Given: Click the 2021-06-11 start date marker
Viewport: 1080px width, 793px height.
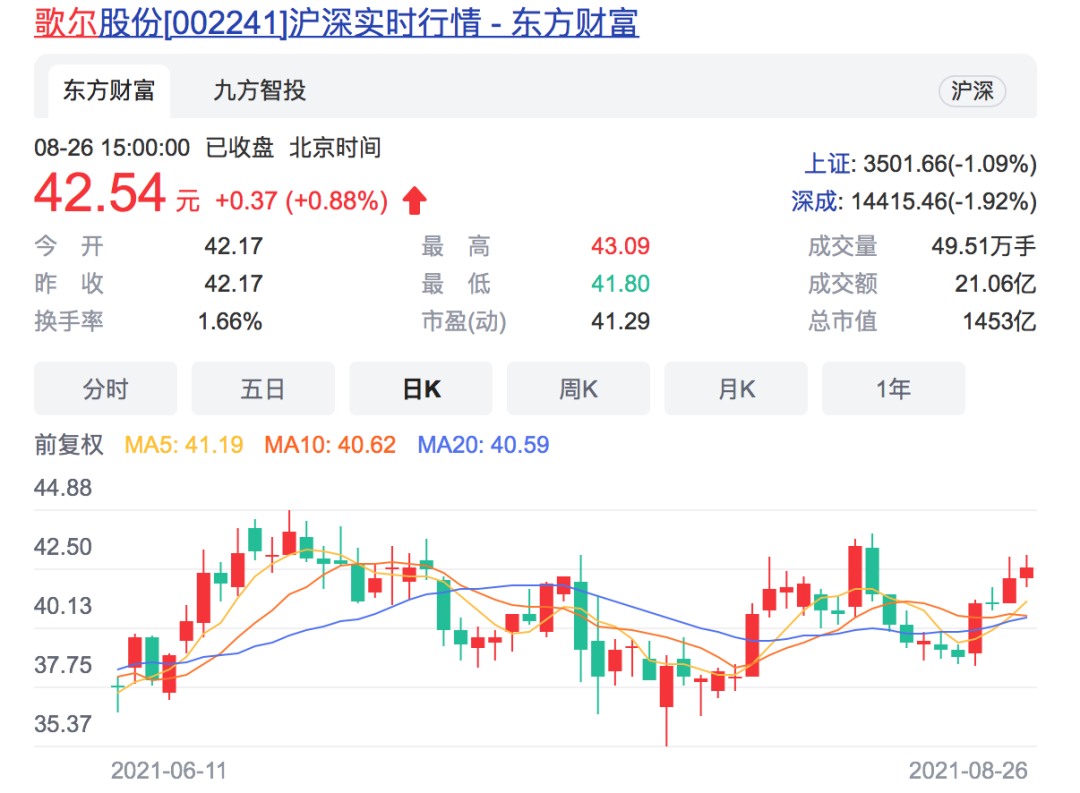Looking at the screenshot, I should (169, 771).
